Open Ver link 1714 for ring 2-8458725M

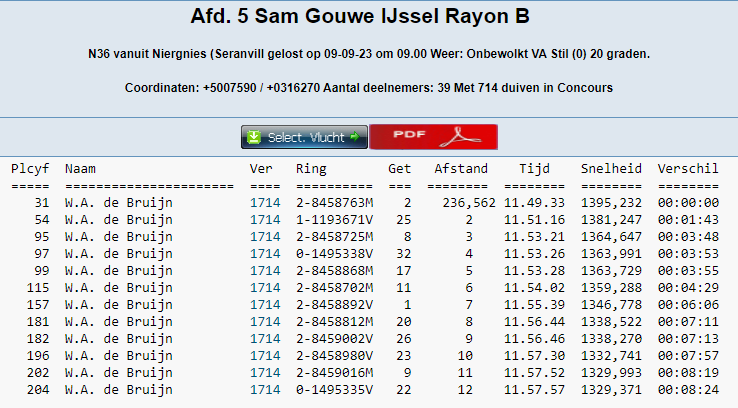pyautogui.click(x=265, y=237)
